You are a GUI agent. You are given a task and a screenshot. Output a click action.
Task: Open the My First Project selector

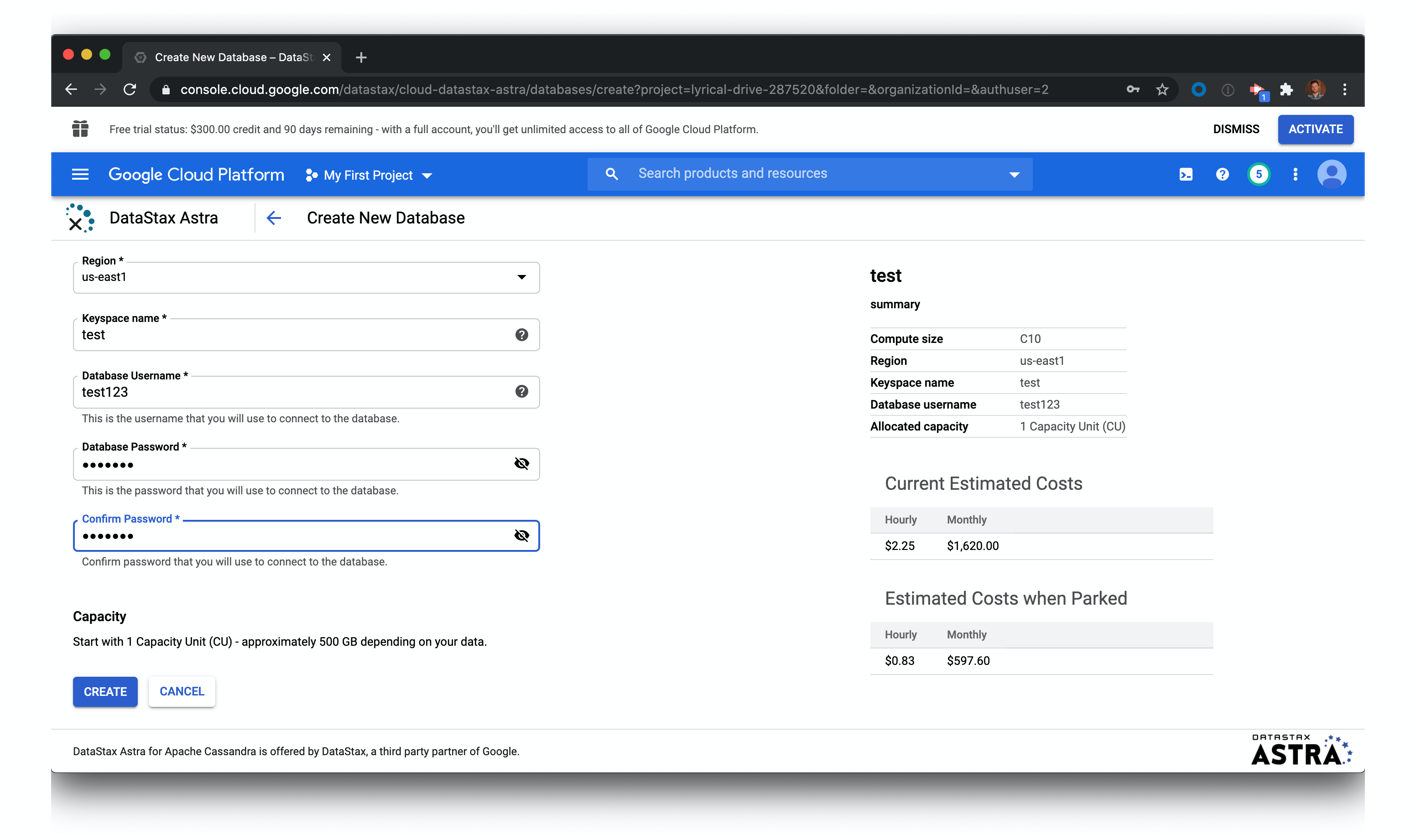369,176
